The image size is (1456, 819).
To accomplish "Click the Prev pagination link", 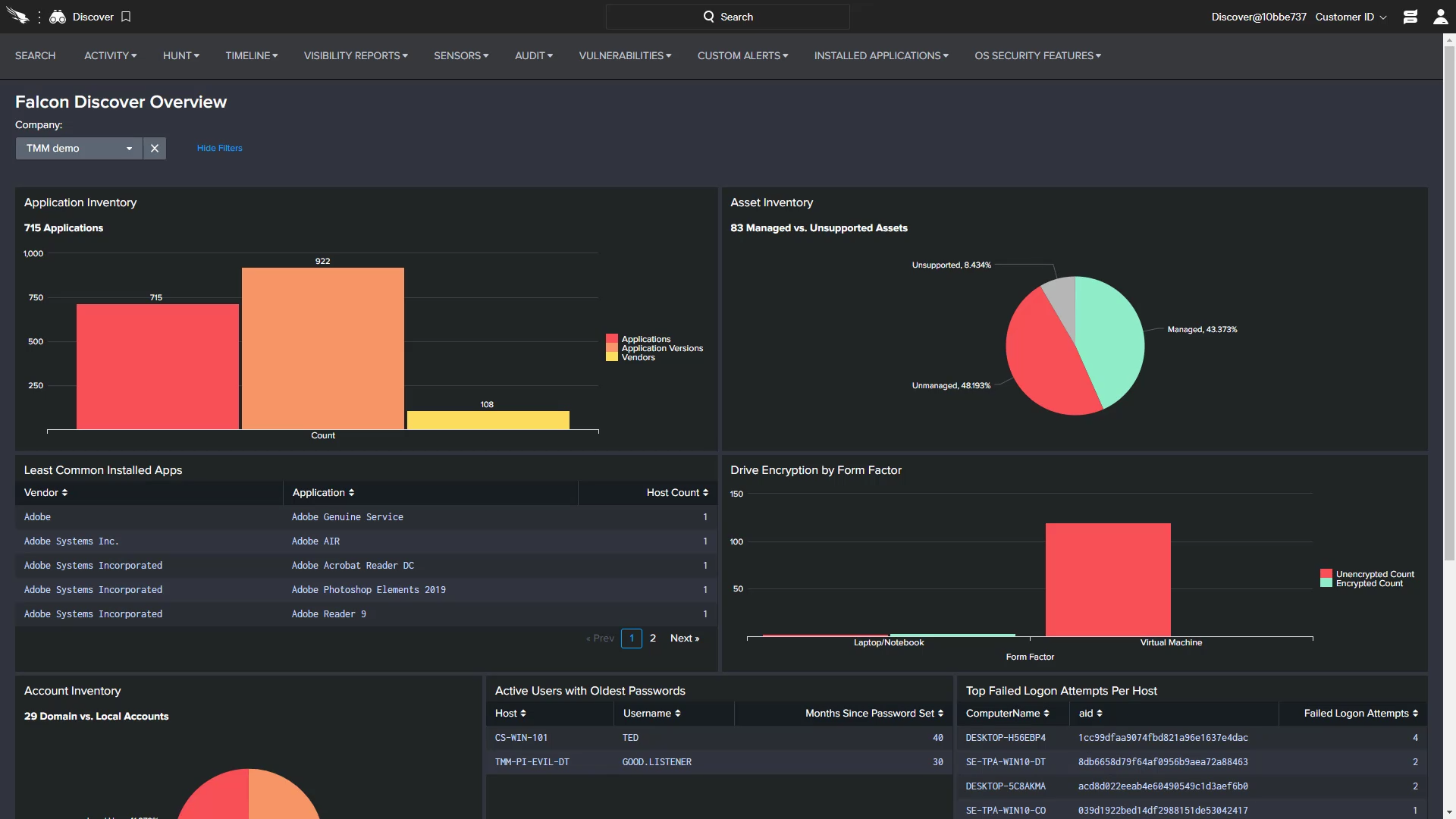I will click(x=601, y=639).
